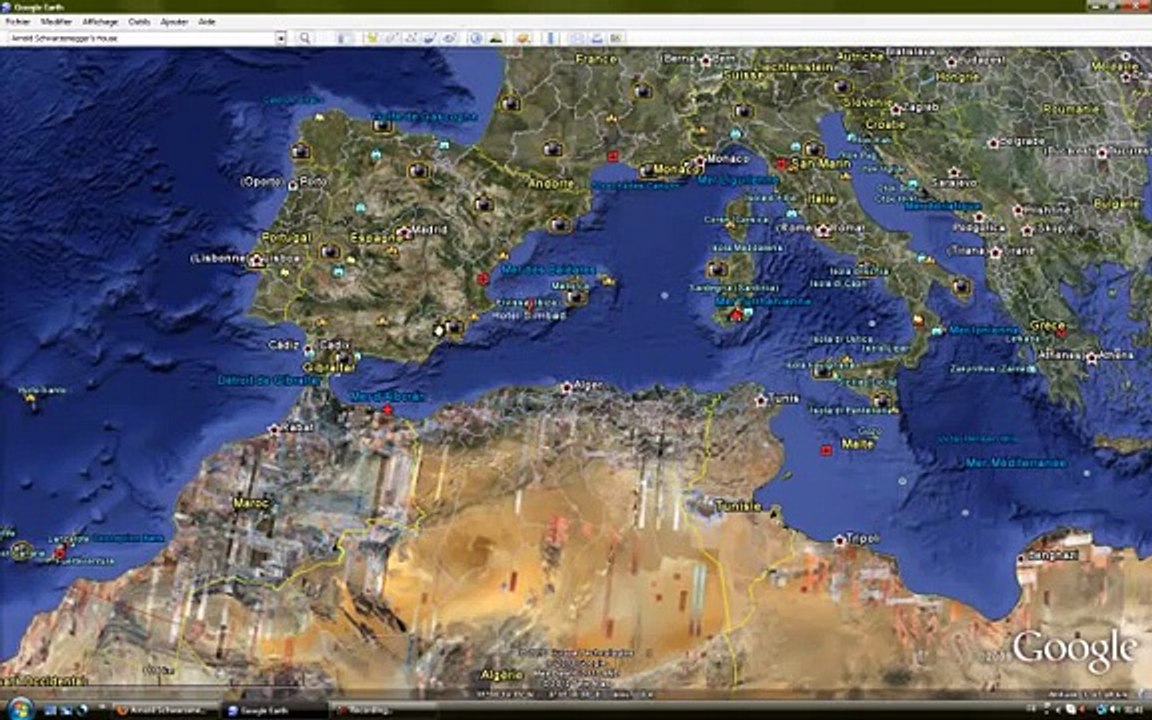1152x720 pixels.
Task: Click the Alger capital star marker
Action: (x=566, y=387)
